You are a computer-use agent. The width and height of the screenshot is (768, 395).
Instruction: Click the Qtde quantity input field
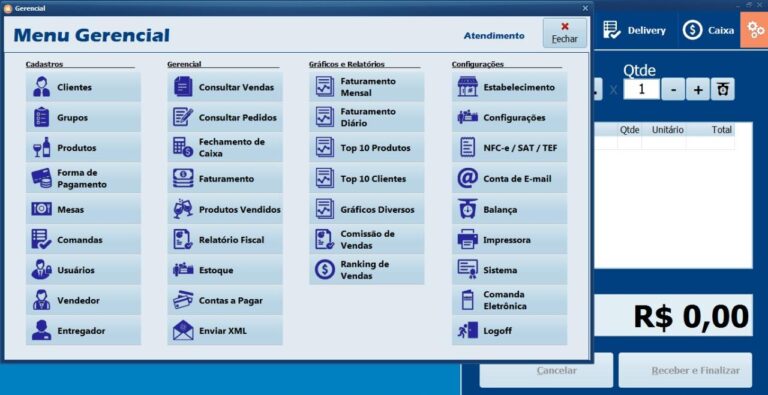click(641, 90)
